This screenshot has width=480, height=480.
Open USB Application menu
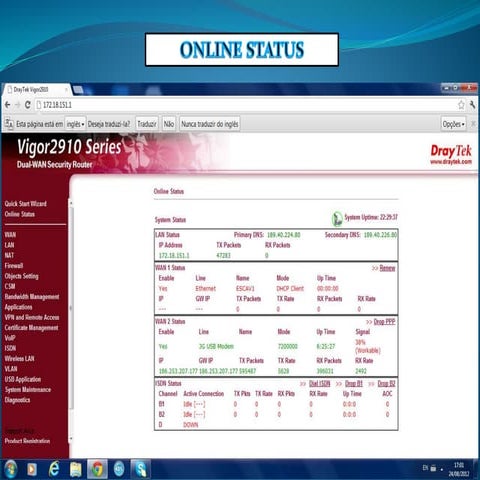click(23, 379)
